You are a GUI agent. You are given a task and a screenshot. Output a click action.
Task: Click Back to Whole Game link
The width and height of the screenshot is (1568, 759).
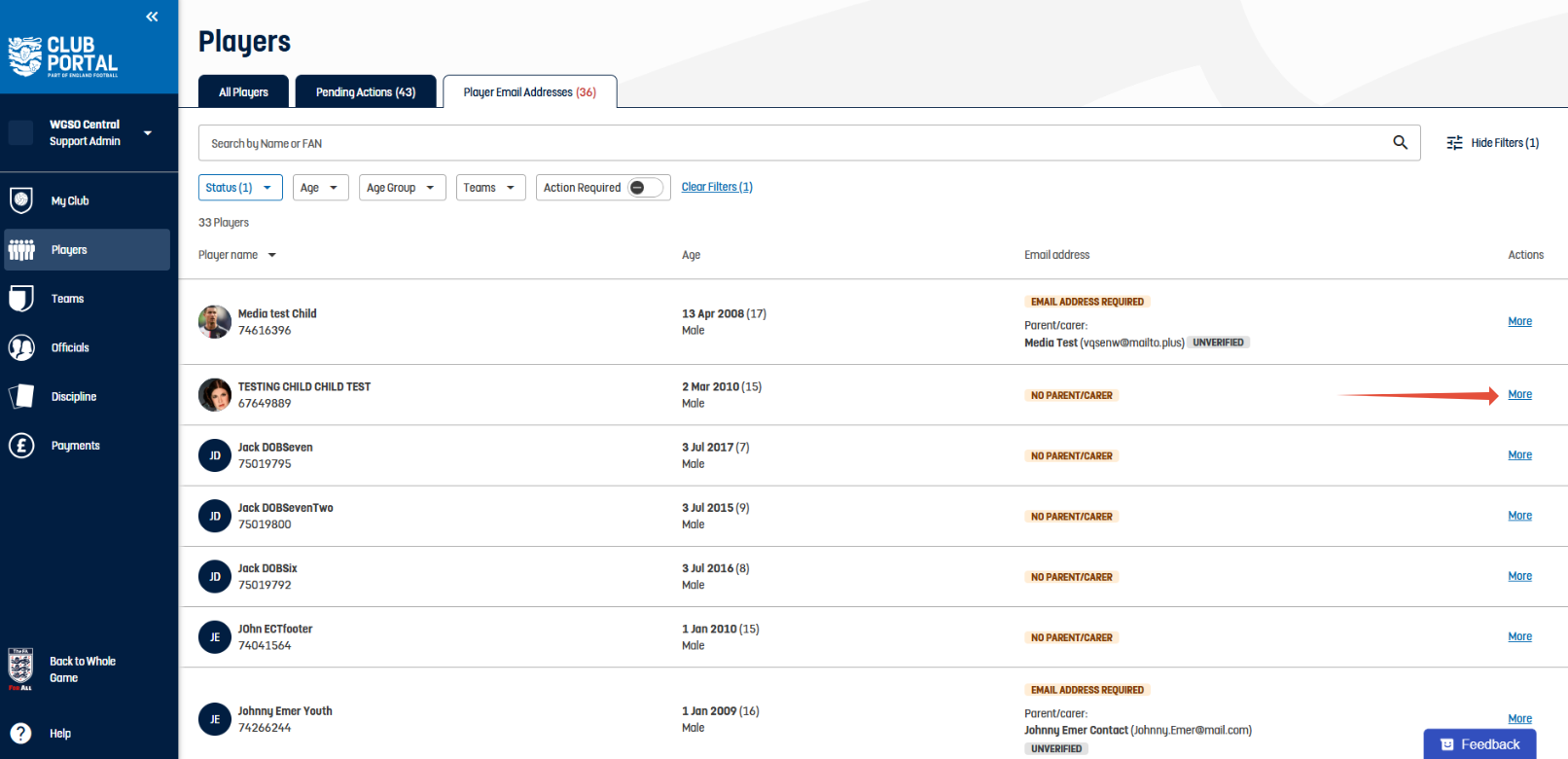(83, 669)
